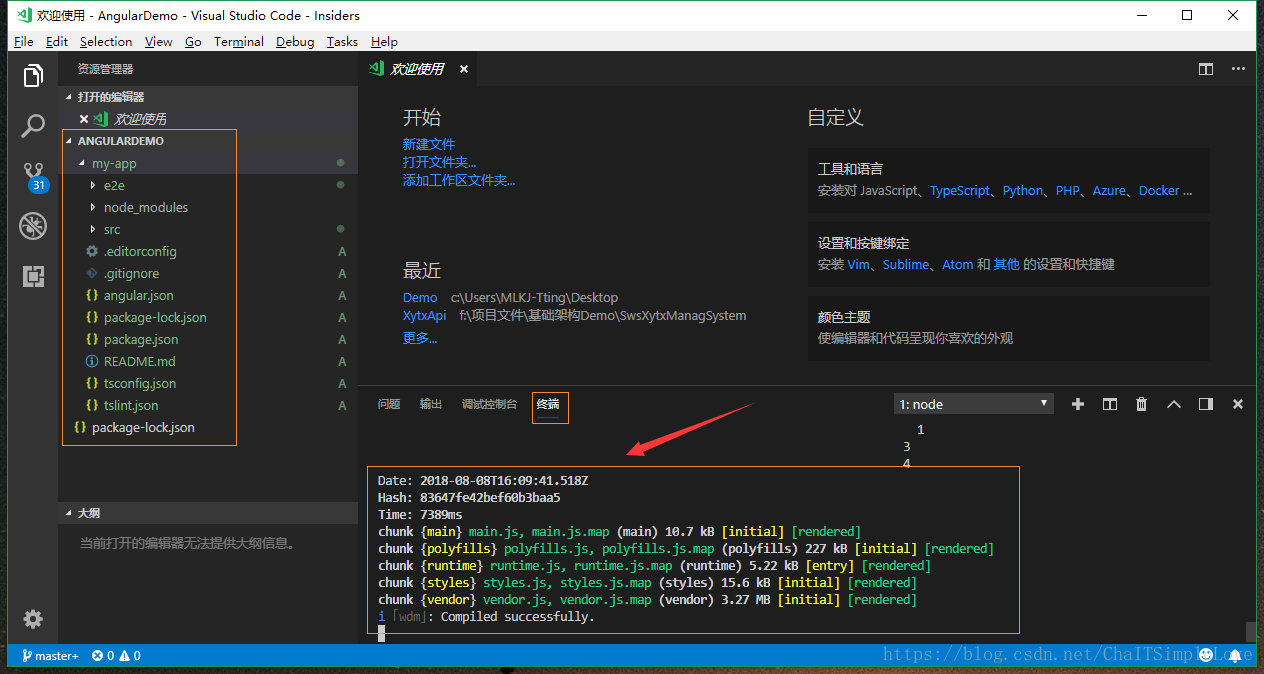This screenshot has width=1264, height=674.
Task: Open the Explorer view in activity bar
Action: [33, 76]
